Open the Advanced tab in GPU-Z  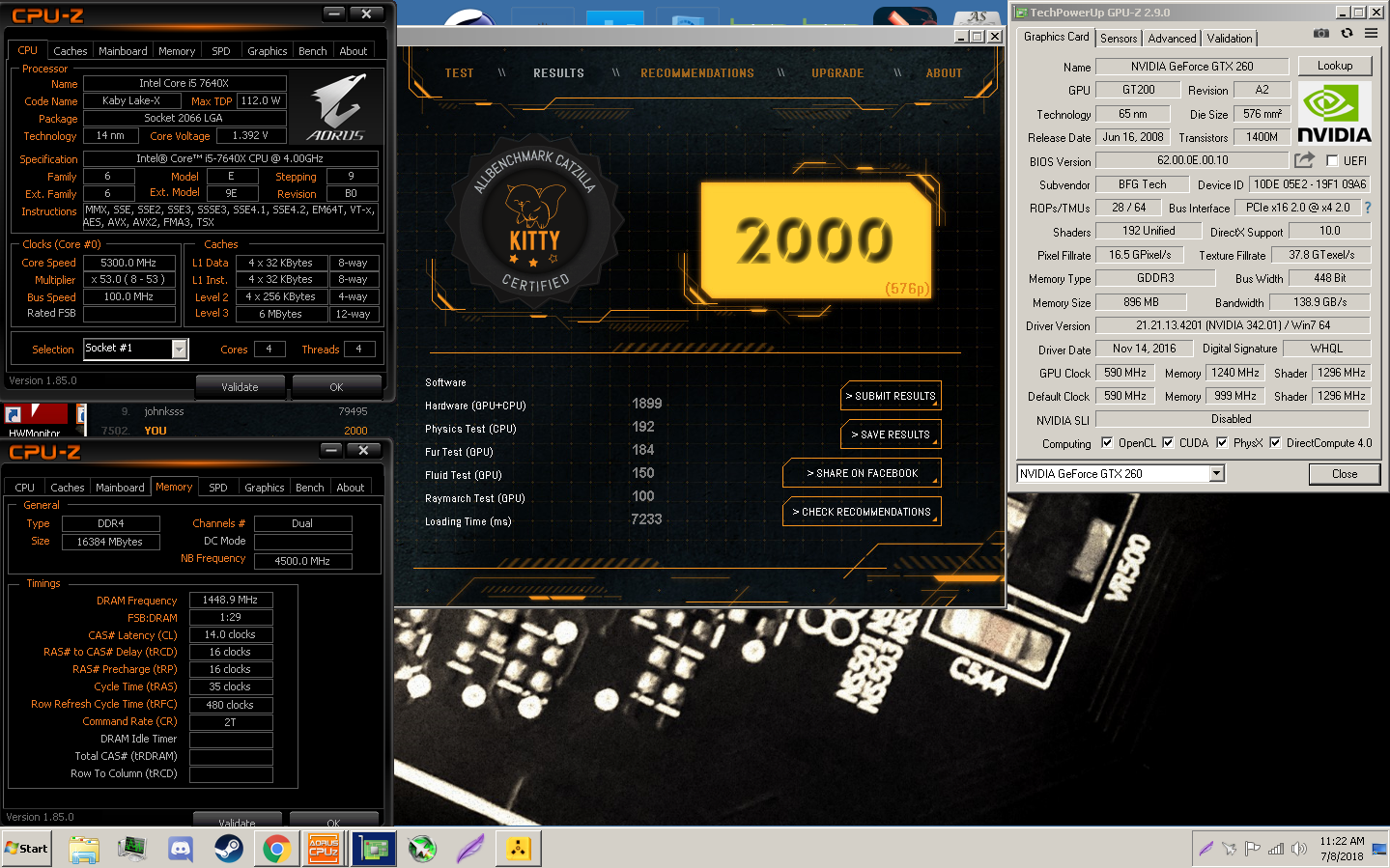1172,39
